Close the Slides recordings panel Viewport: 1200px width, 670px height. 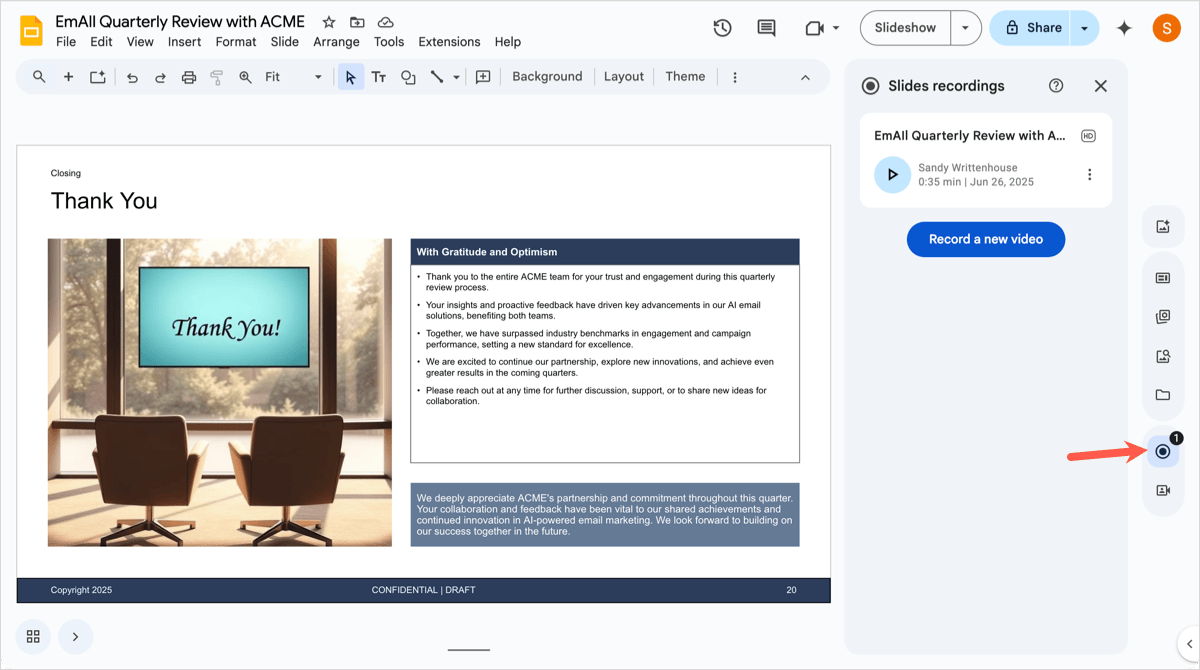(x=1101, y=86)
